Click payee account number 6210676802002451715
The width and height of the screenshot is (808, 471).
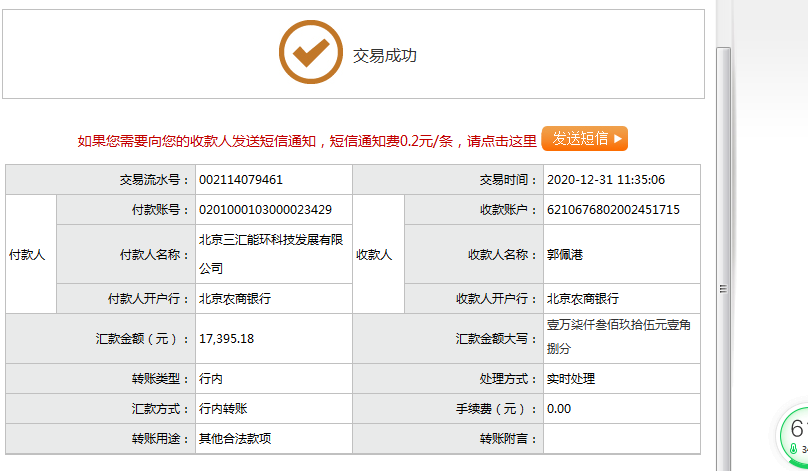613,210
